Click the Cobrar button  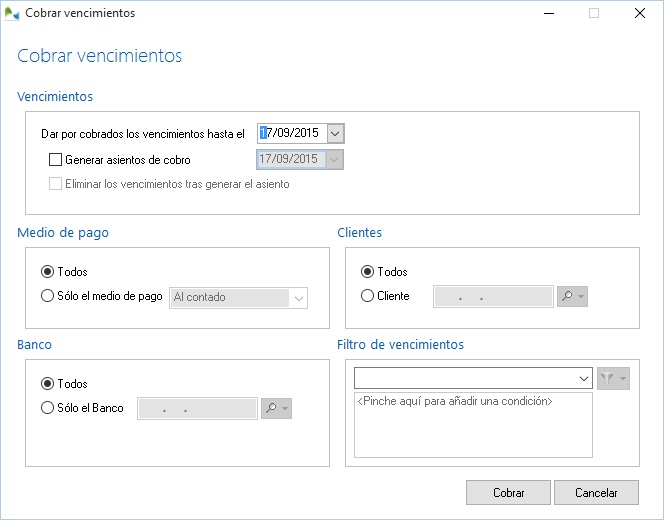(508, 492)
